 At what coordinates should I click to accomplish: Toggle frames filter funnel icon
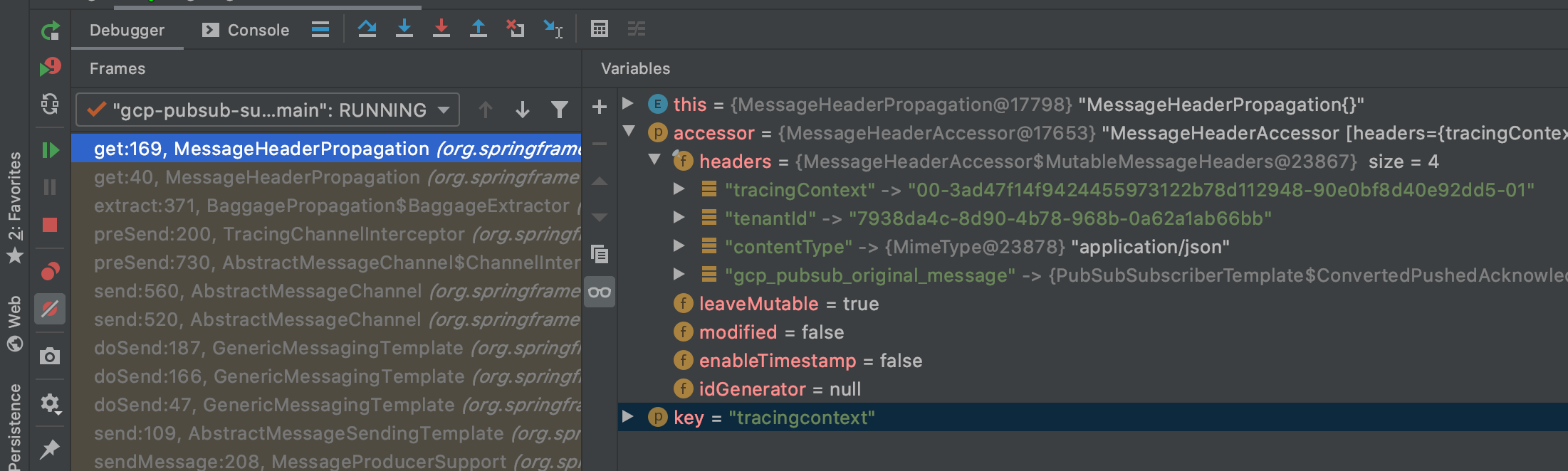click(x=560, y=110)
